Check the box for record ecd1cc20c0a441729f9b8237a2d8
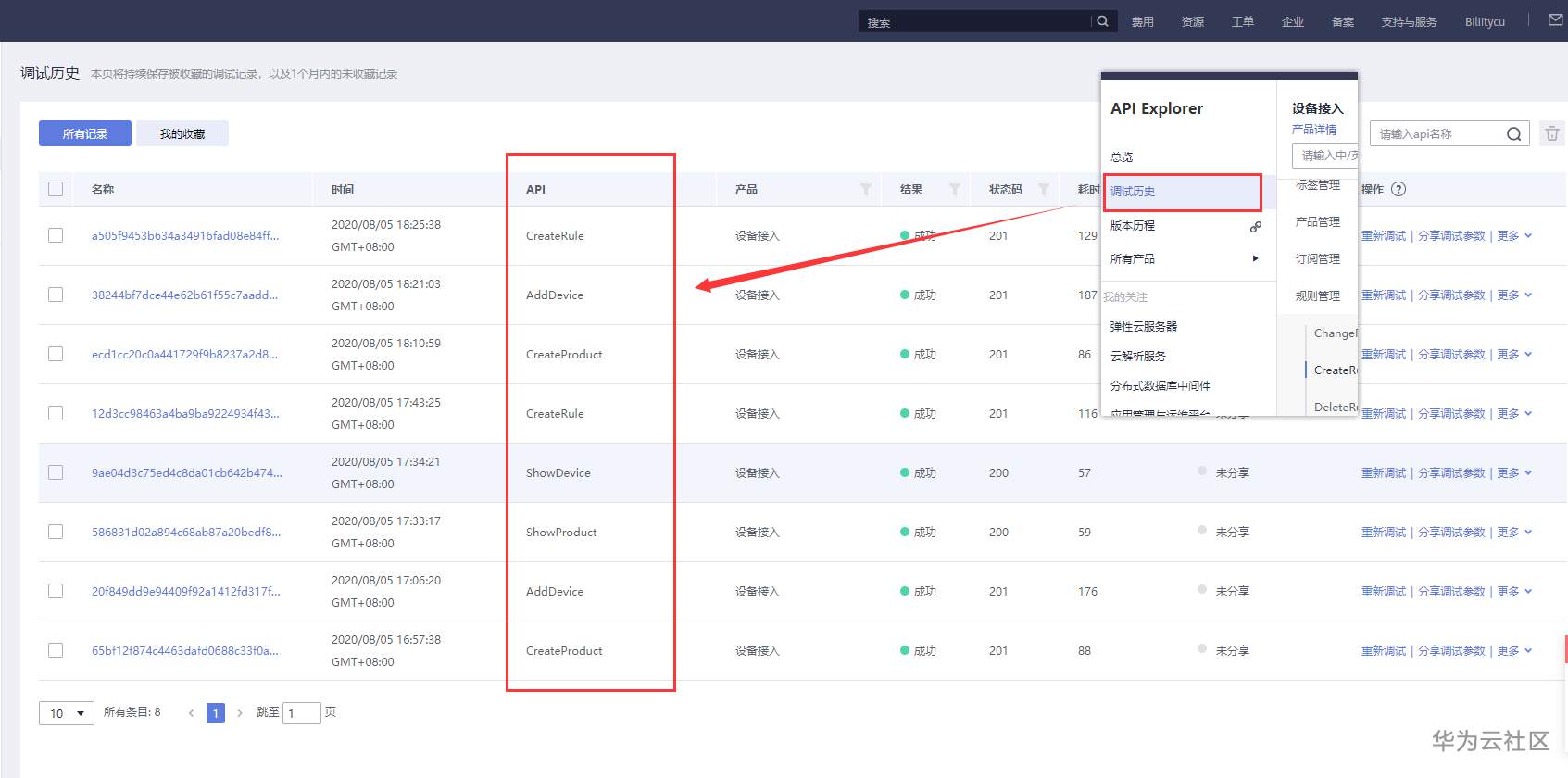Screen dimensions: 1568x778 click(x=56, y=354)
